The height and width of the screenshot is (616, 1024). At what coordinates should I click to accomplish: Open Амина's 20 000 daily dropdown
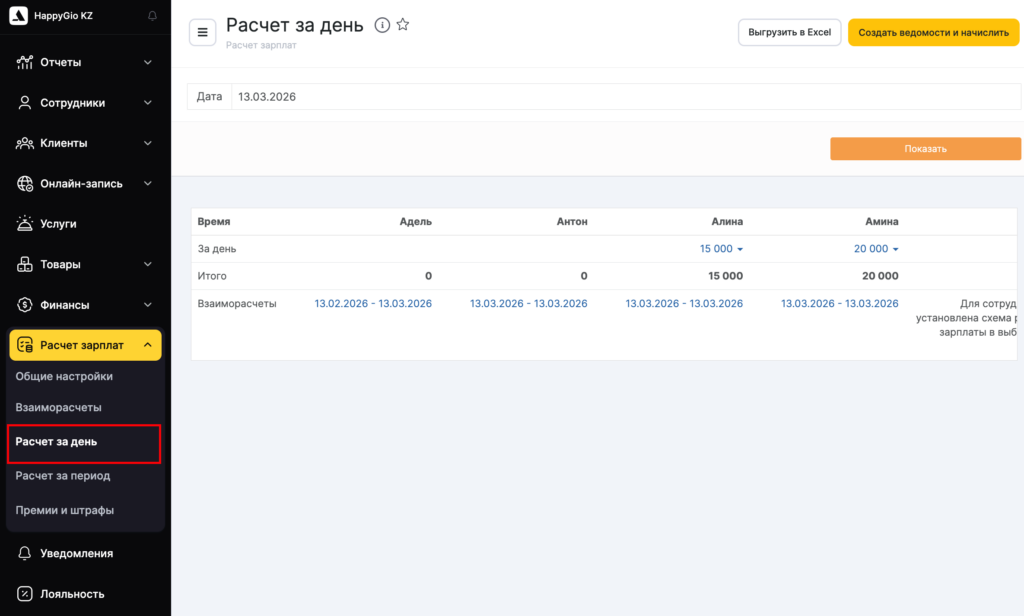[x=876, y=249]
